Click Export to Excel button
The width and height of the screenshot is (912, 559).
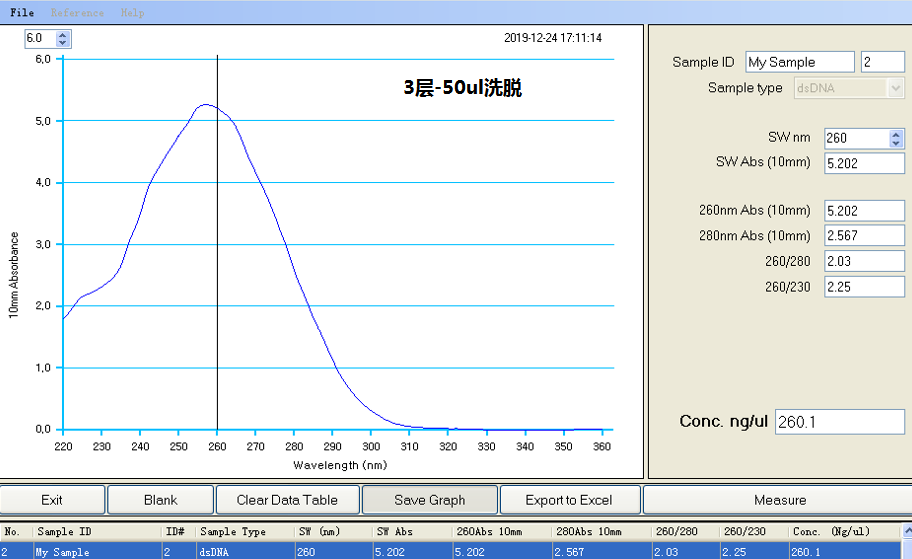pos(569,500)
